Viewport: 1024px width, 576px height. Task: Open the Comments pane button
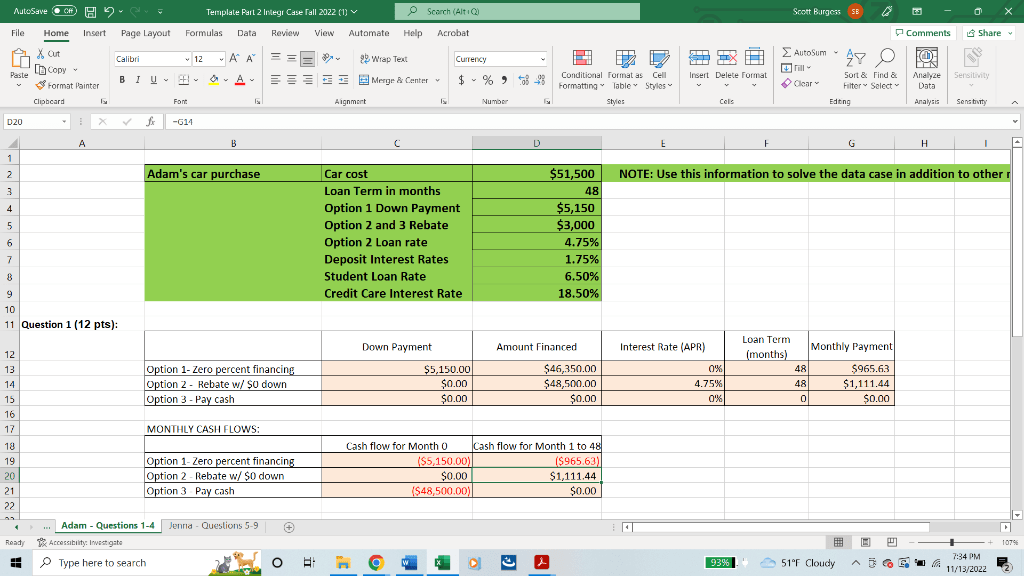tap(923, 33)
